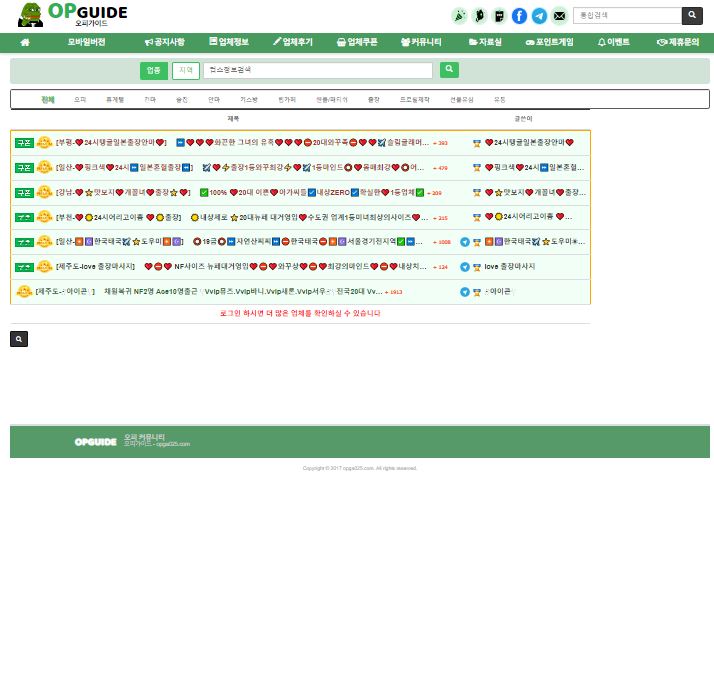Viewport: 714px width, 686px height.
Task: Click the red login notice text
Action: (300, 313)
